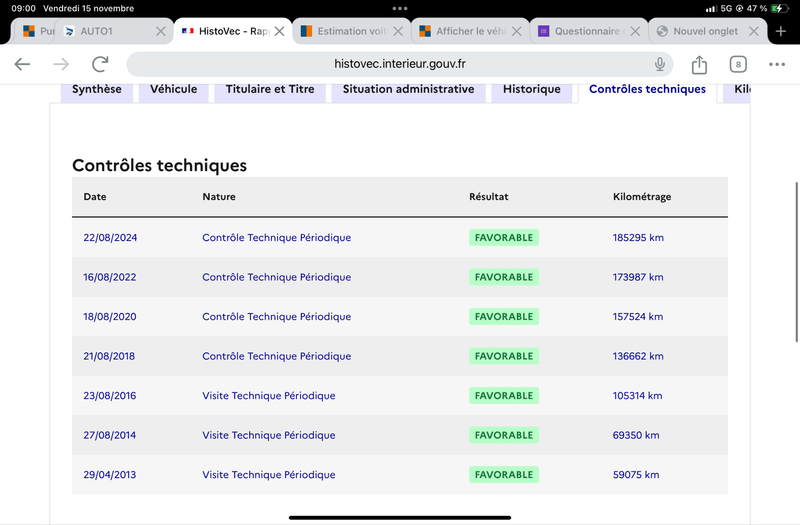
Task: Click the forward navigation arrow
Action: [61, 64]
